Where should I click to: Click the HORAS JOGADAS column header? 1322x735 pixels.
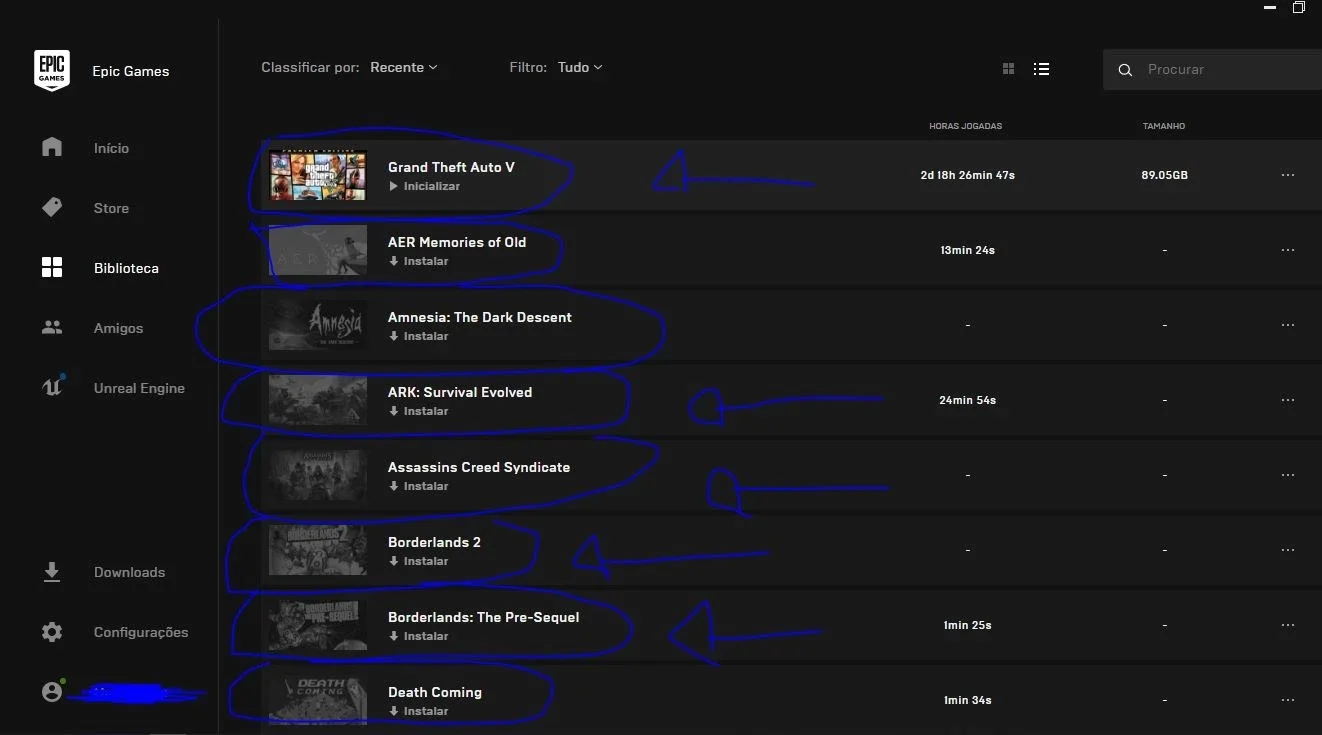(965, 126)
